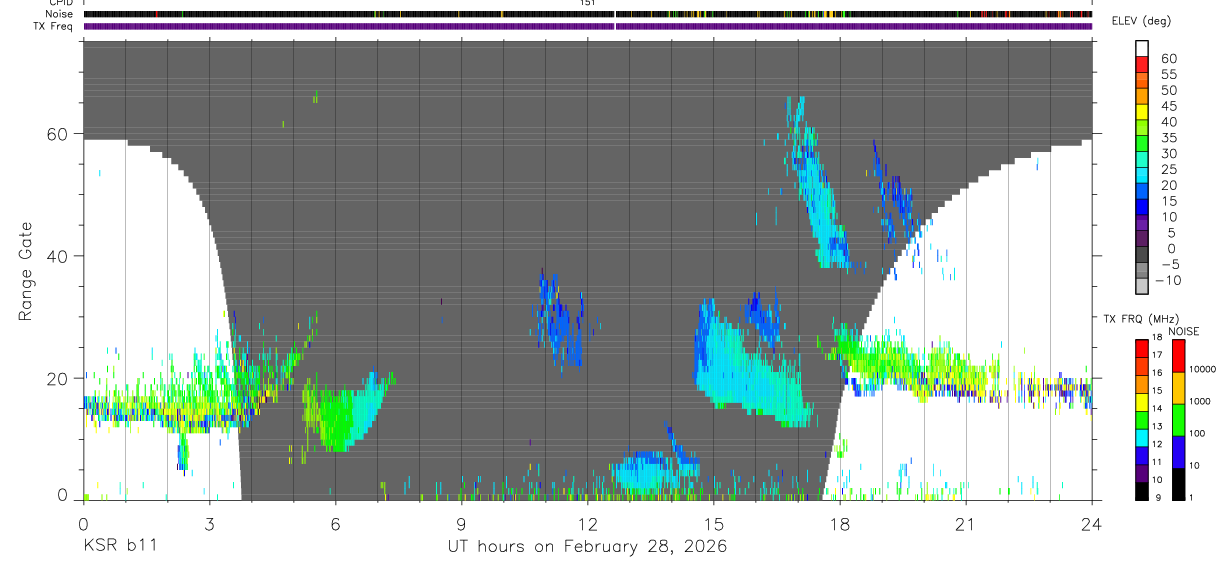Click the Noise color strip above the plot
Image resolution: width=1228 pixels, height=567 pixels.
click(x=587, y=14)
